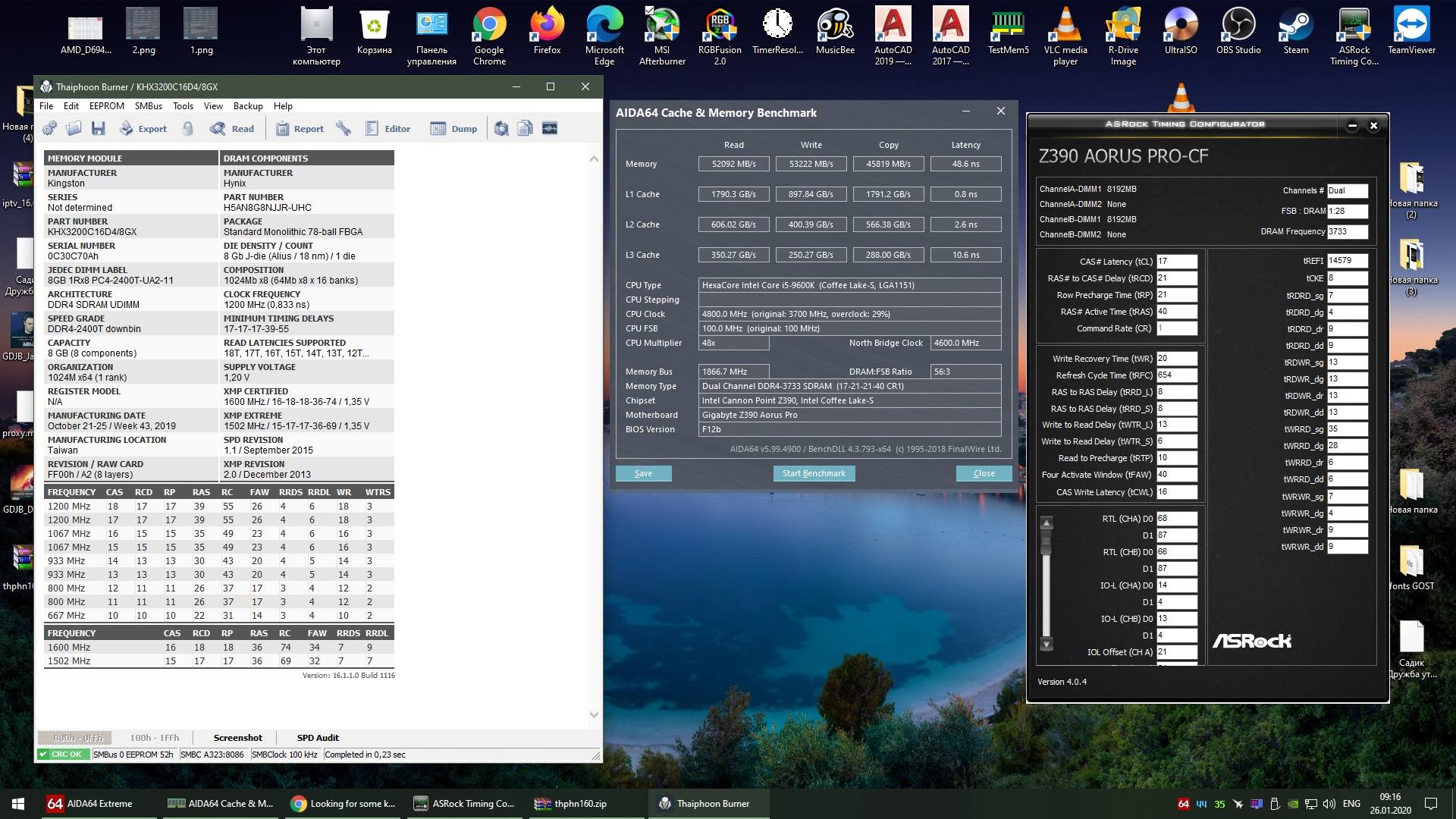
Task: Click the 1600 MHz XMP profile row
Action: point(219,648)
